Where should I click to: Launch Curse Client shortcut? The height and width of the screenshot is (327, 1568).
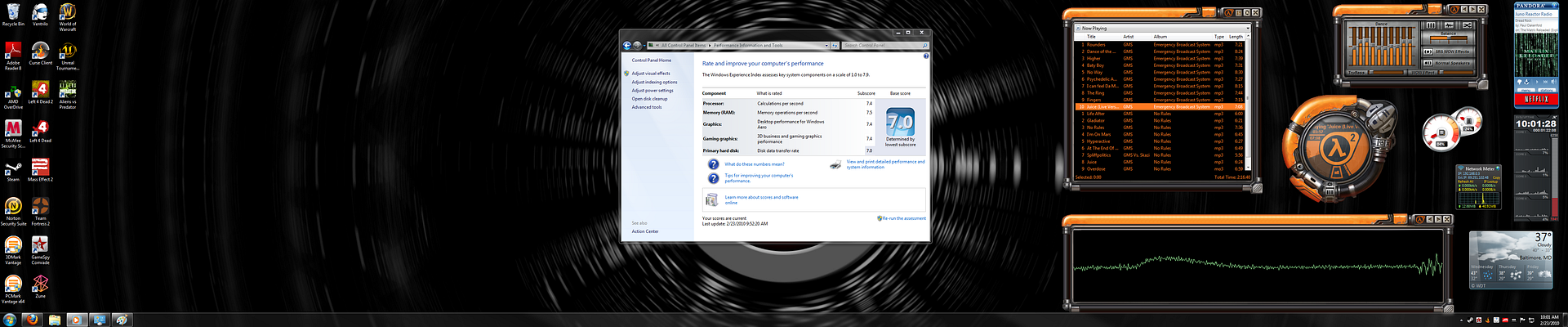pyautogui.click(x=40, y=53)
